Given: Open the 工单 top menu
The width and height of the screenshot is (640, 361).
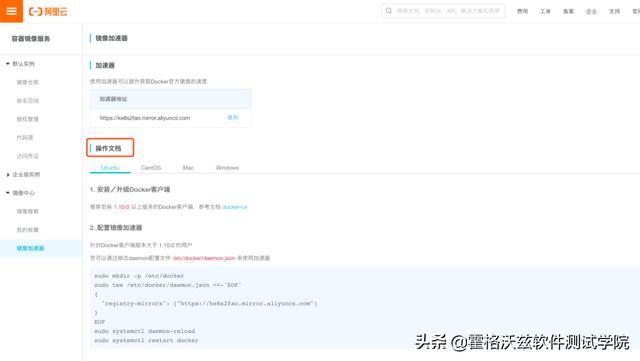Looking at the screenshot, I should coord(545,11).
